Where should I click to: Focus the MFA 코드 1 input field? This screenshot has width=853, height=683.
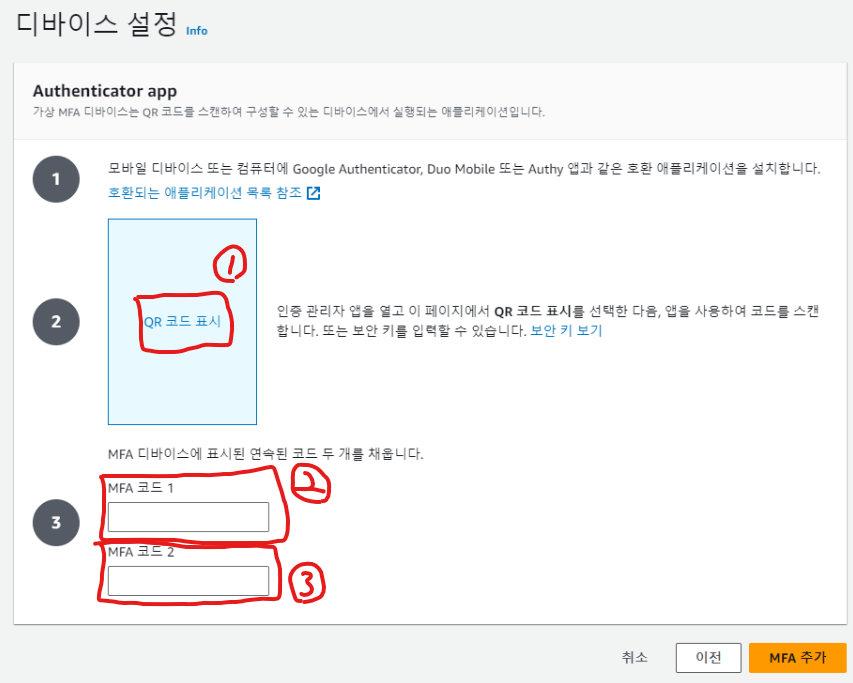(188, 517)
